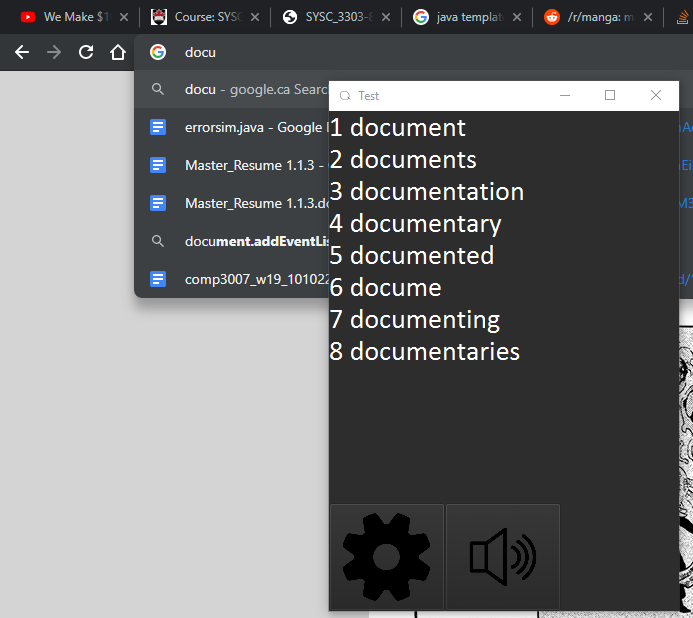This screenshot has width=693, height=618.
Task: Open comp3007_w19 document suggestion
Action: pyautogui.click(x=240, y=279)
